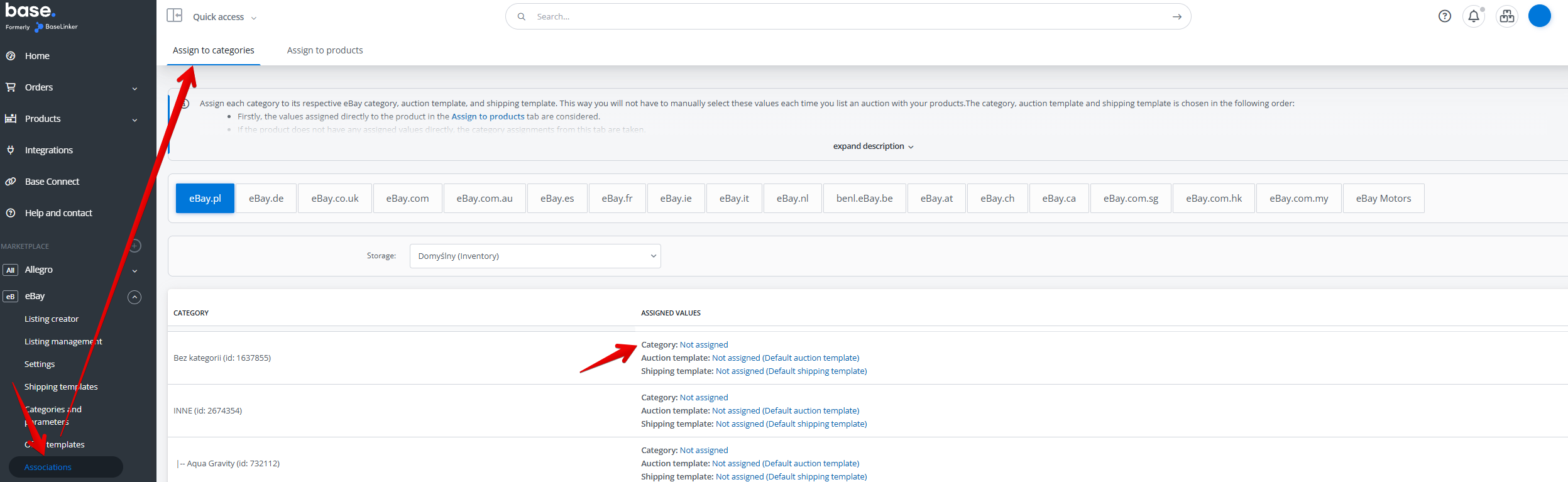Screen dimensions: 1568x482
Task: Click in the Search input field
Action: coord(842,17)
